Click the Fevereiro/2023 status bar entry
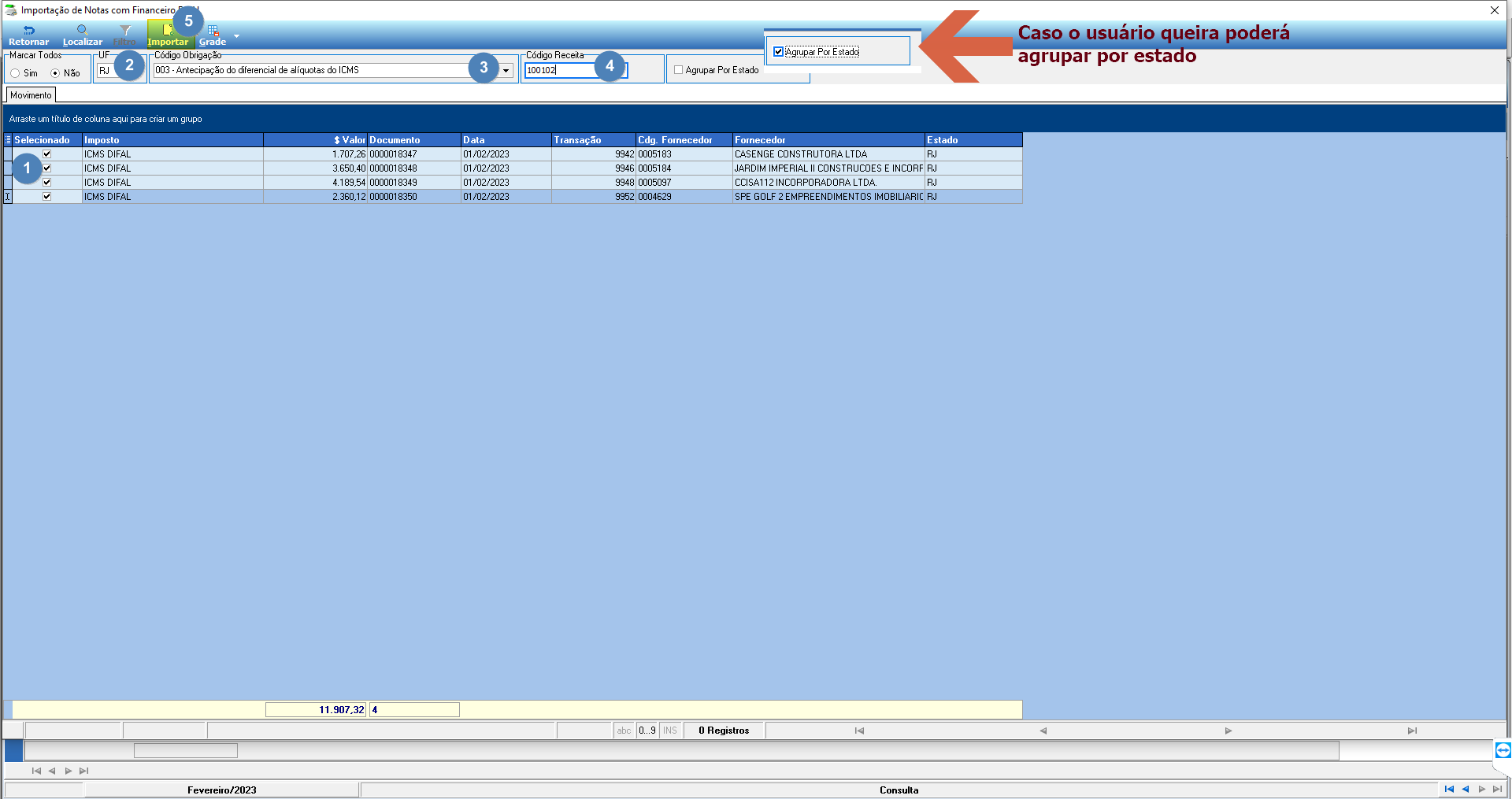 coord(221,790)
